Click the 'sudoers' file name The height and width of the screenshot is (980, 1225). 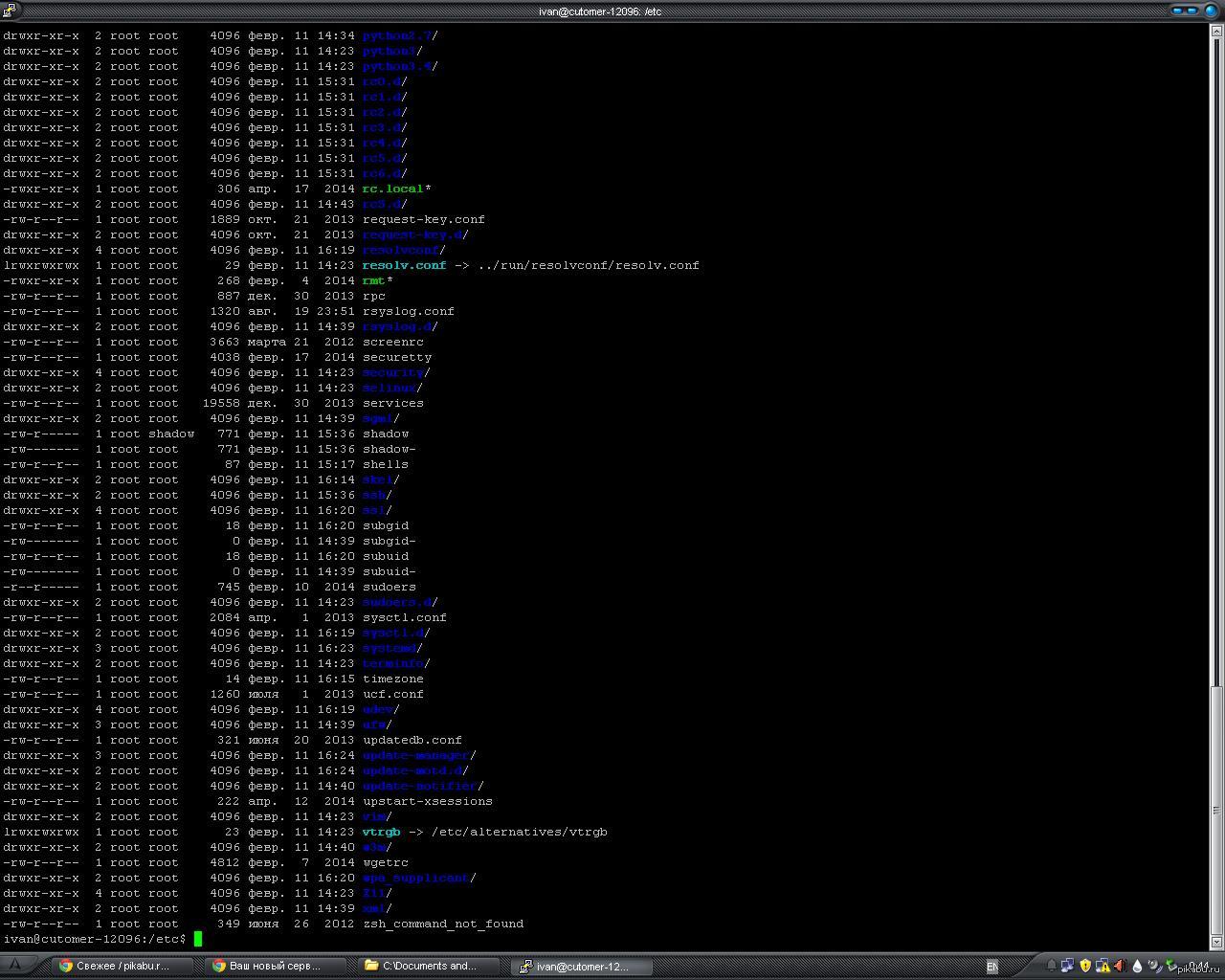pyautogui.click(x=389, y=587)
